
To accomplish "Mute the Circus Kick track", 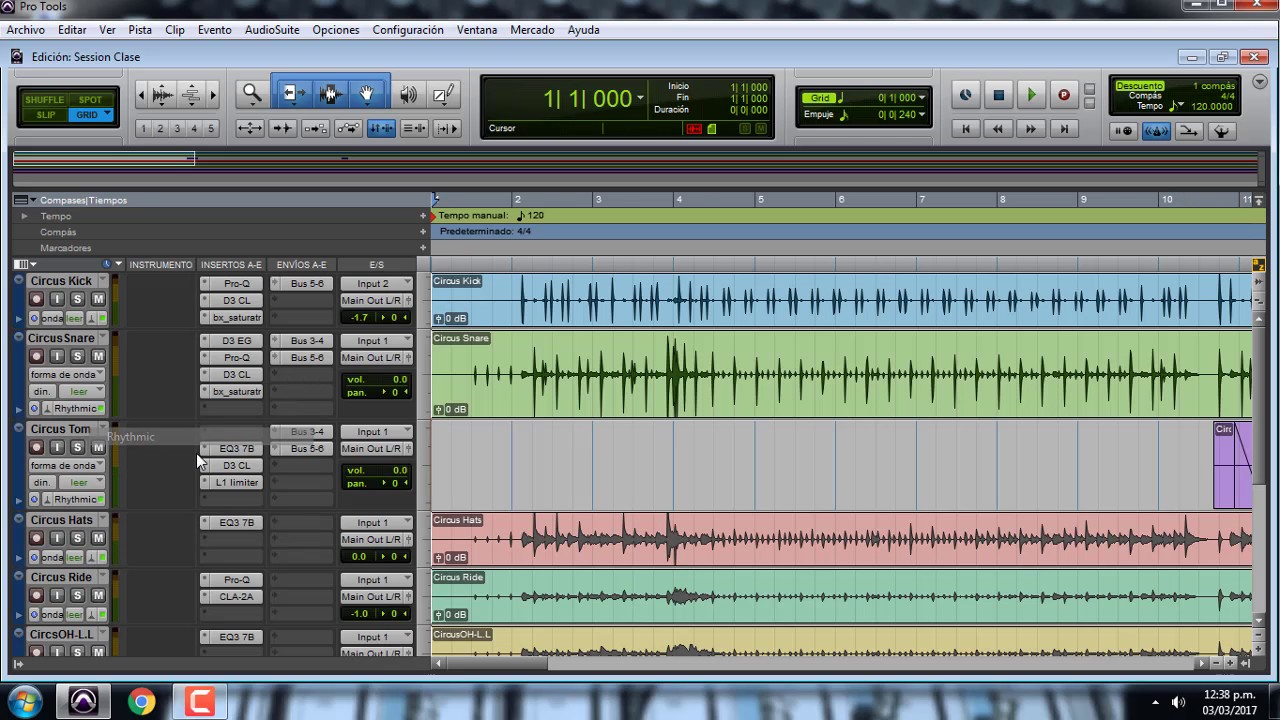I will [98, 299].
